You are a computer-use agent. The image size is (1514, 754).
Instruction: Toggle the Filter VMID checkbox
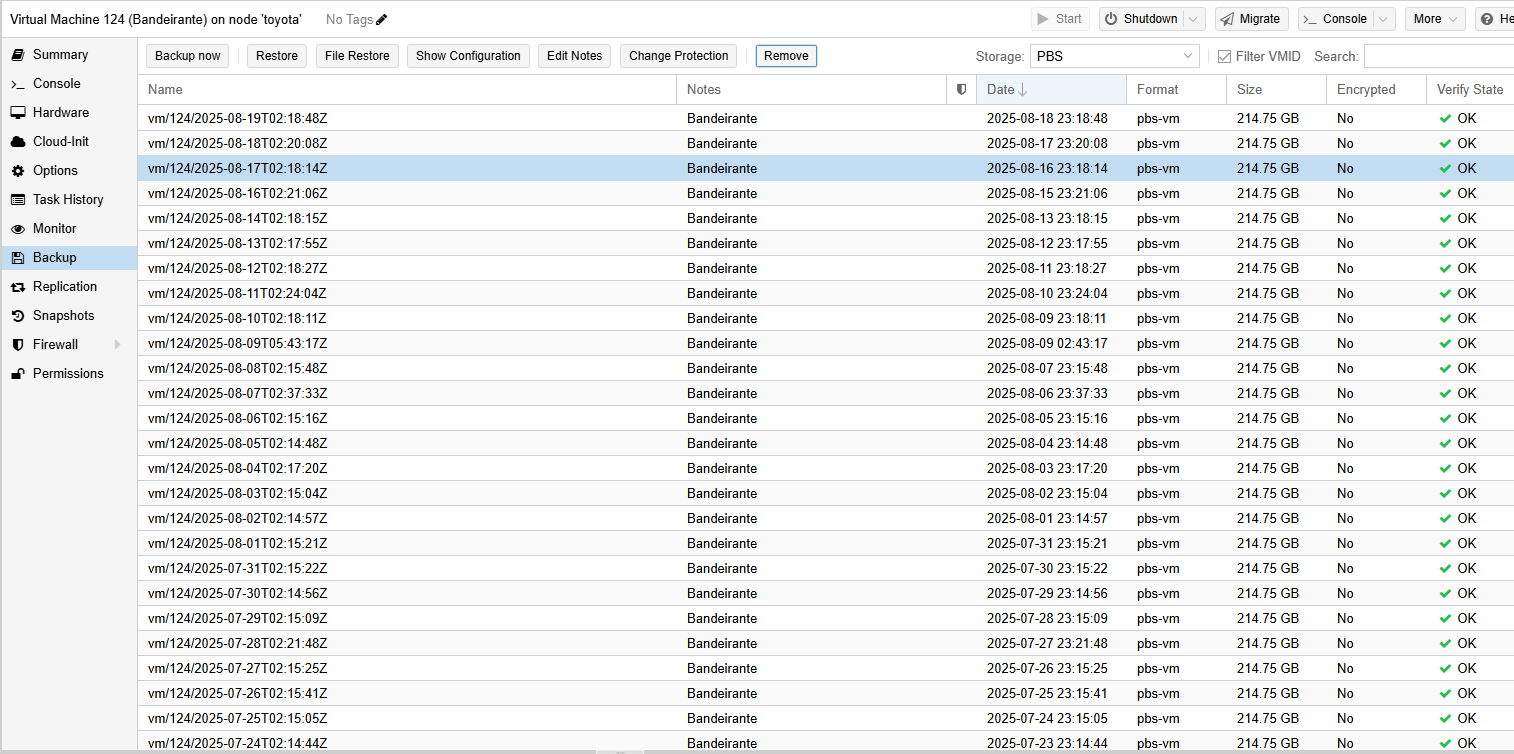coord(1225,56)
